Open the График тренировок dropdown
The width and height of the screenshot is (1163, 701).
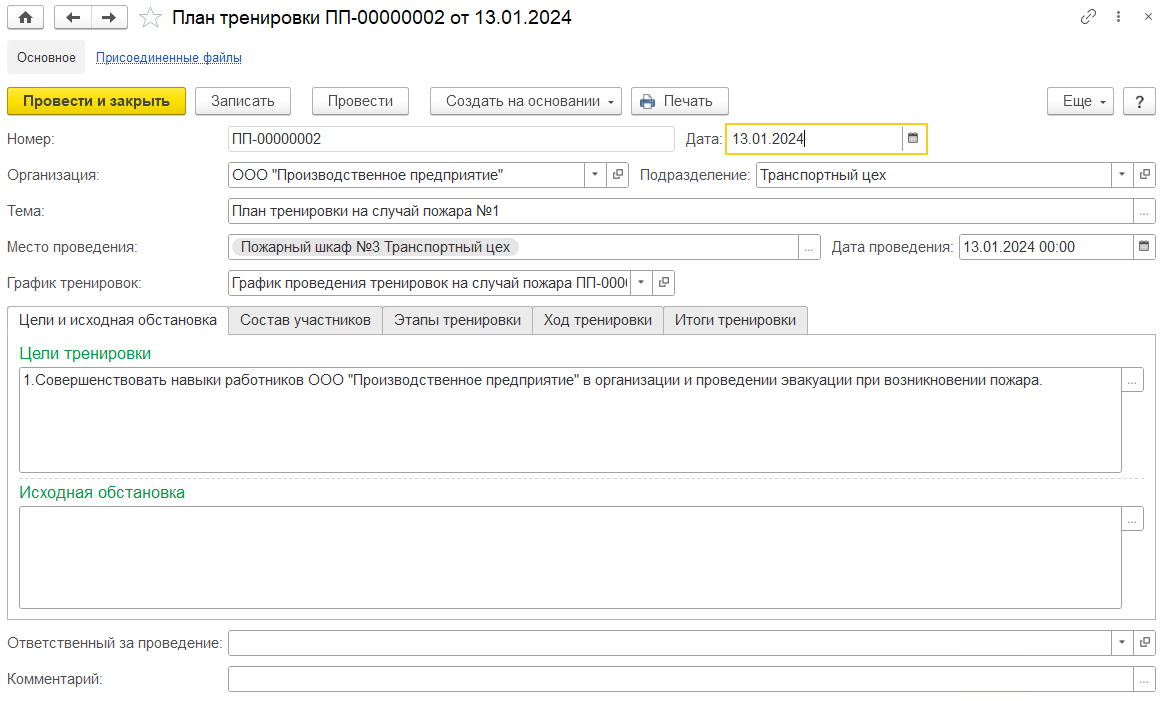(x=640, y=283)
